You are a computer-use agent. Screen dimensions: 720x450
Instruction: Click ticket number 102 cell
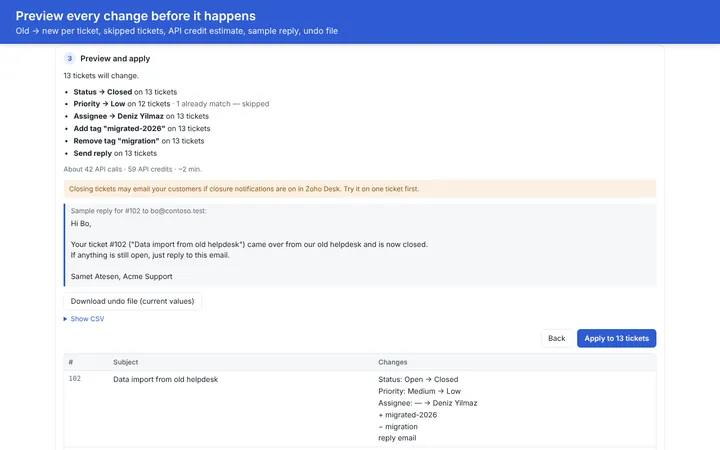(74, 379)
